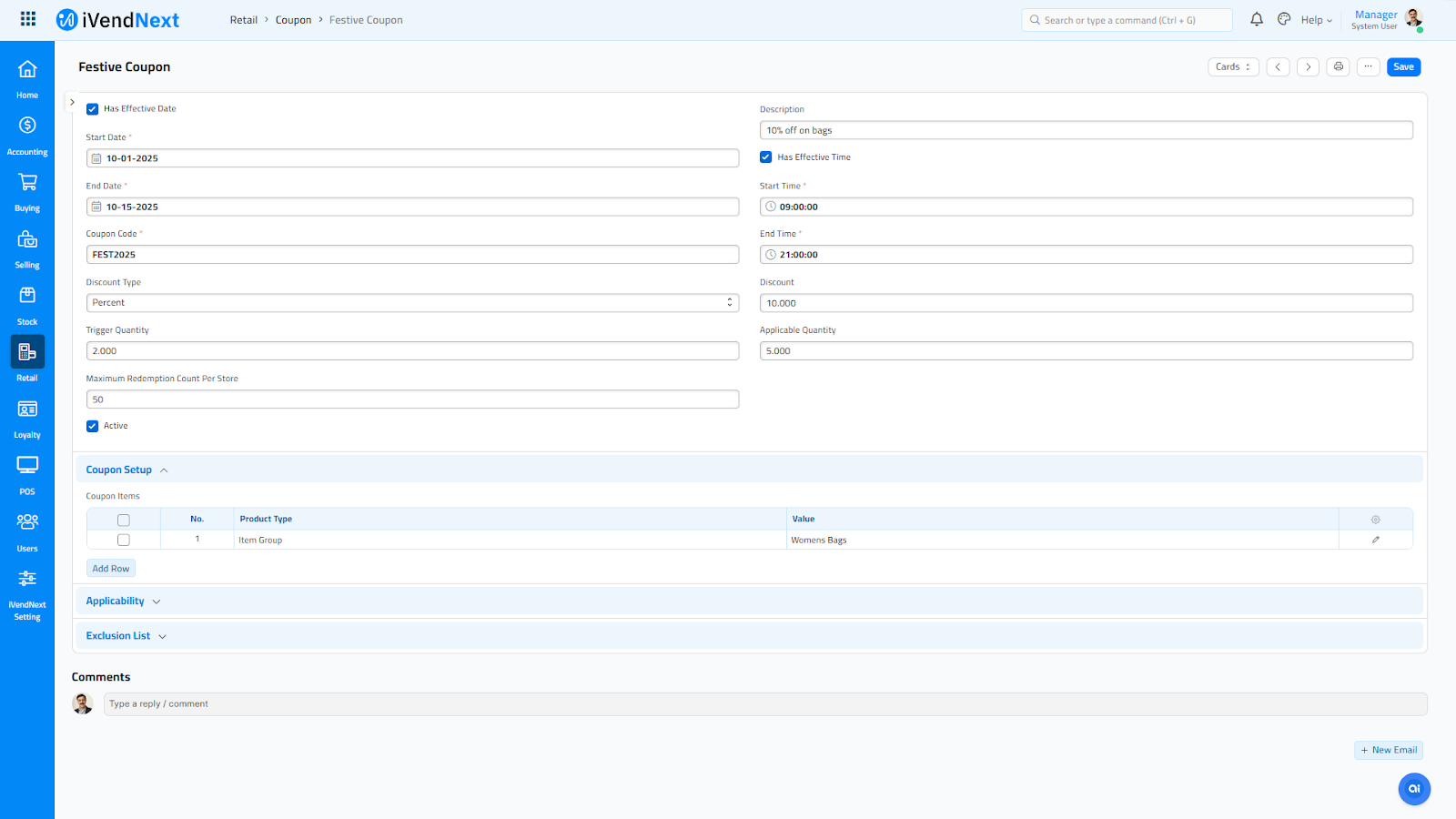This screenshot has height=819, width=1456.
Task: Open the Loyalty module in sidebar
Action: pyautogui.click(x=27, y=418)
